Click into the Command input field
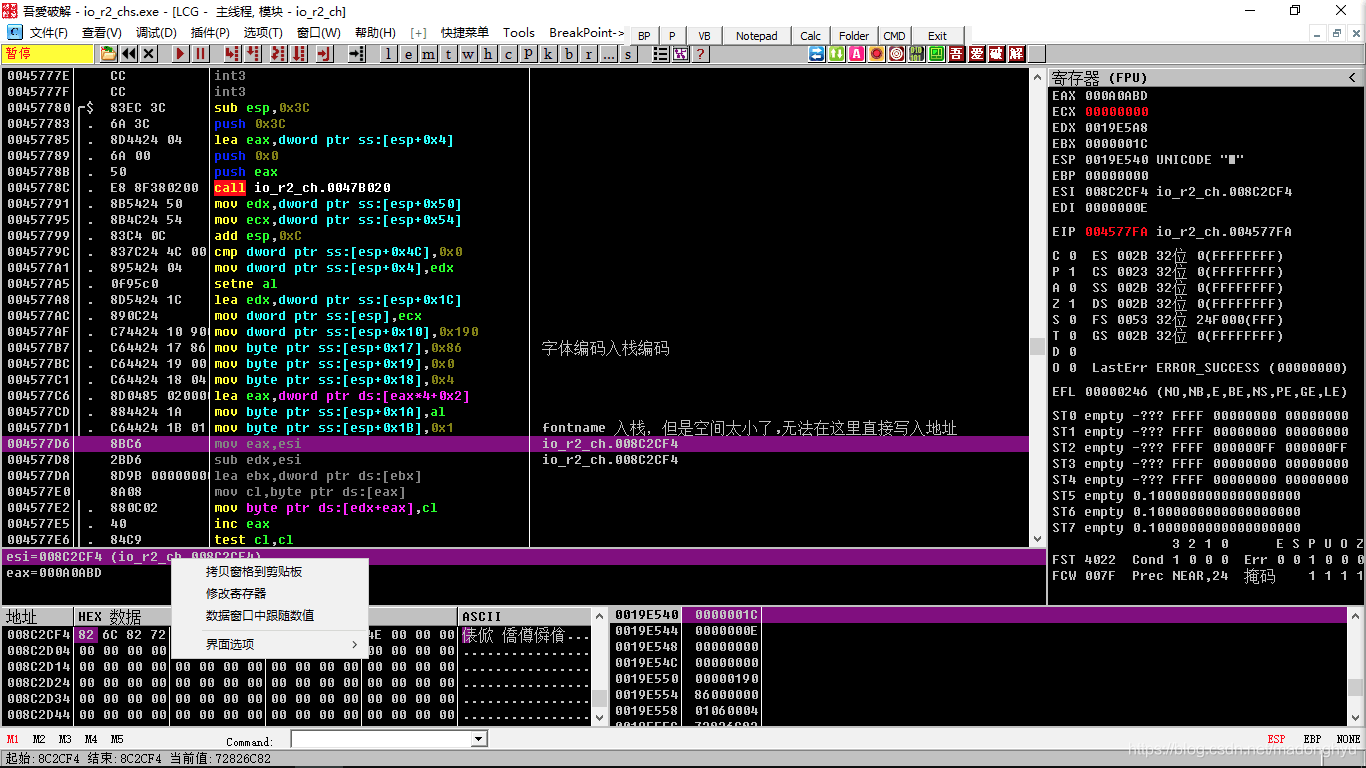 tap(381, 739)
